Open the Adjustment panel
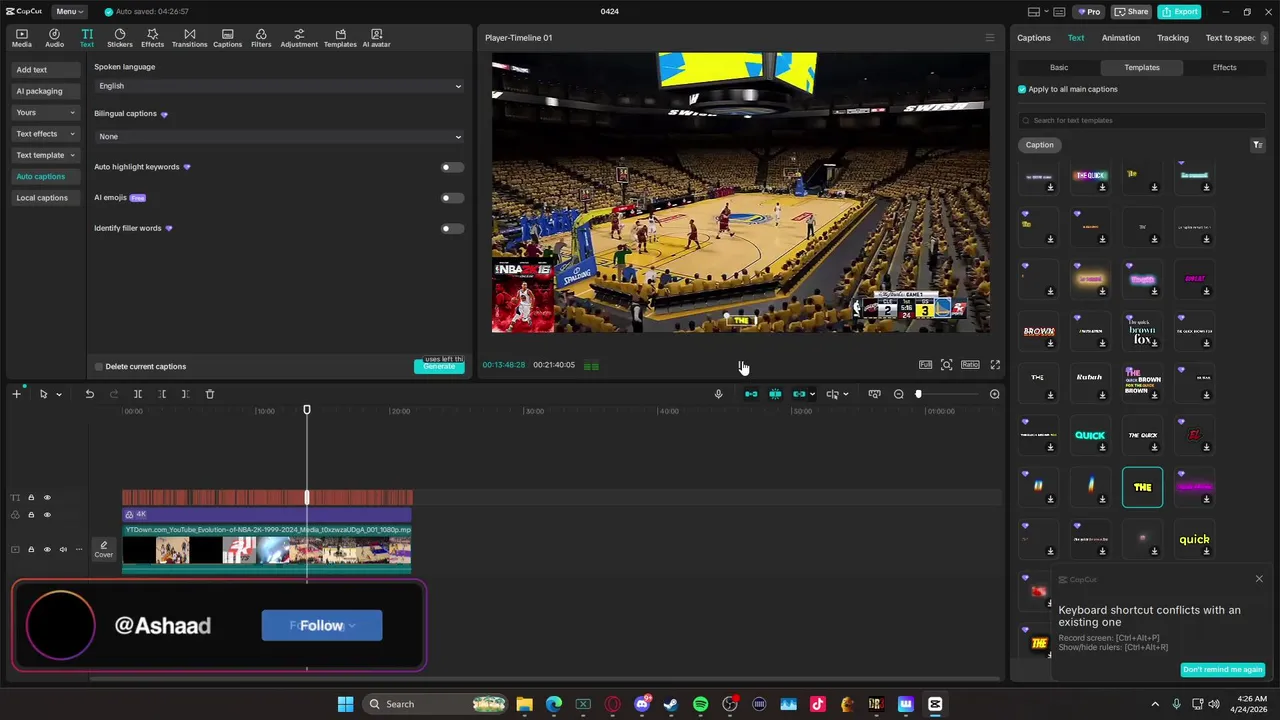The height and width of the screenshot is (720, 1280). point(299,38)
